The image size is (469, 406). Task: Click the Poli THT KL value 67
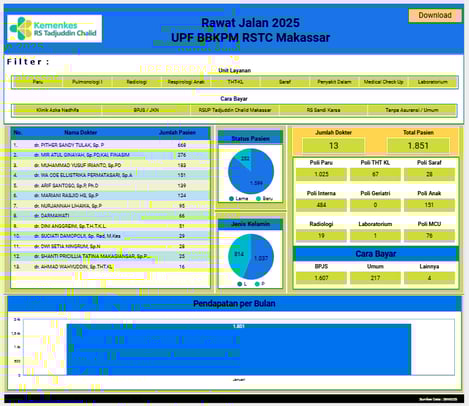pos(375,174)
